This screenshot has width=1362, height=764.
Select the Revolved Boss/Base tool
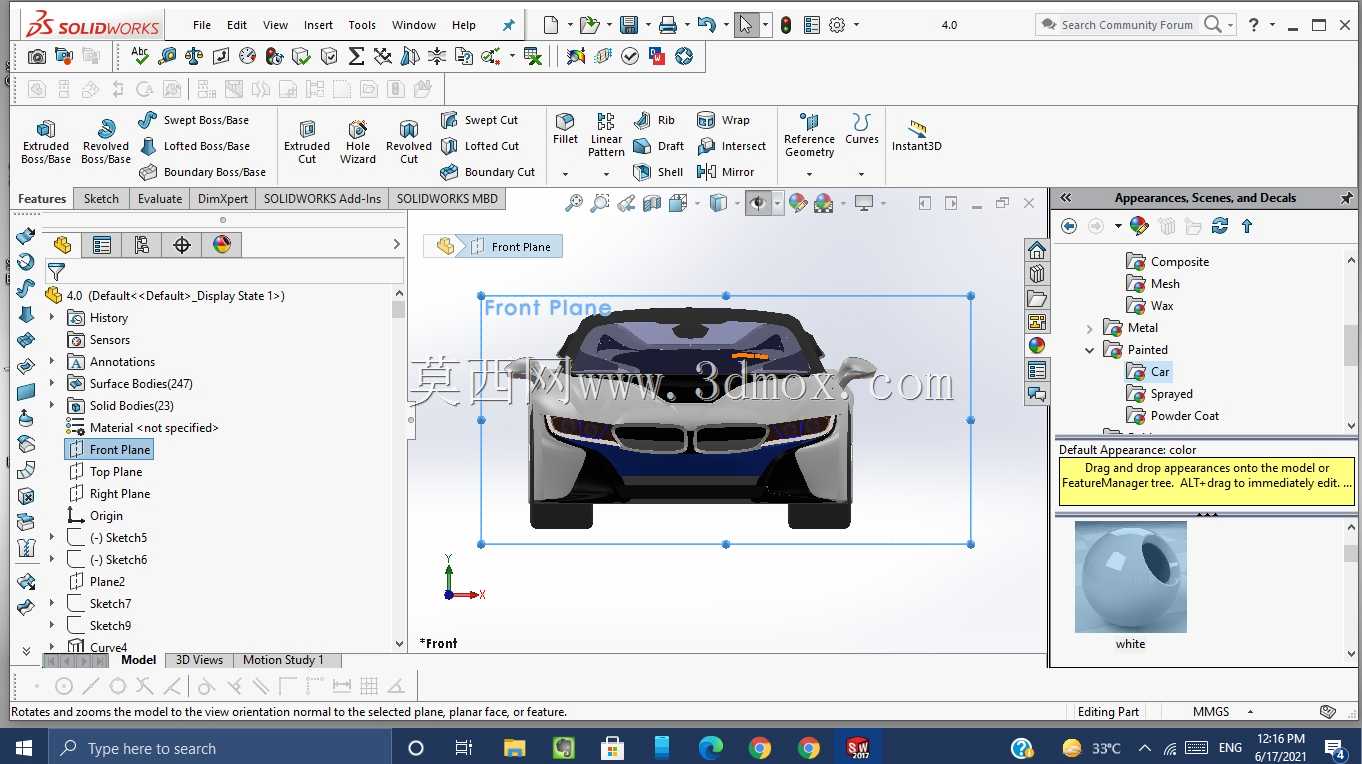(106, 142)
